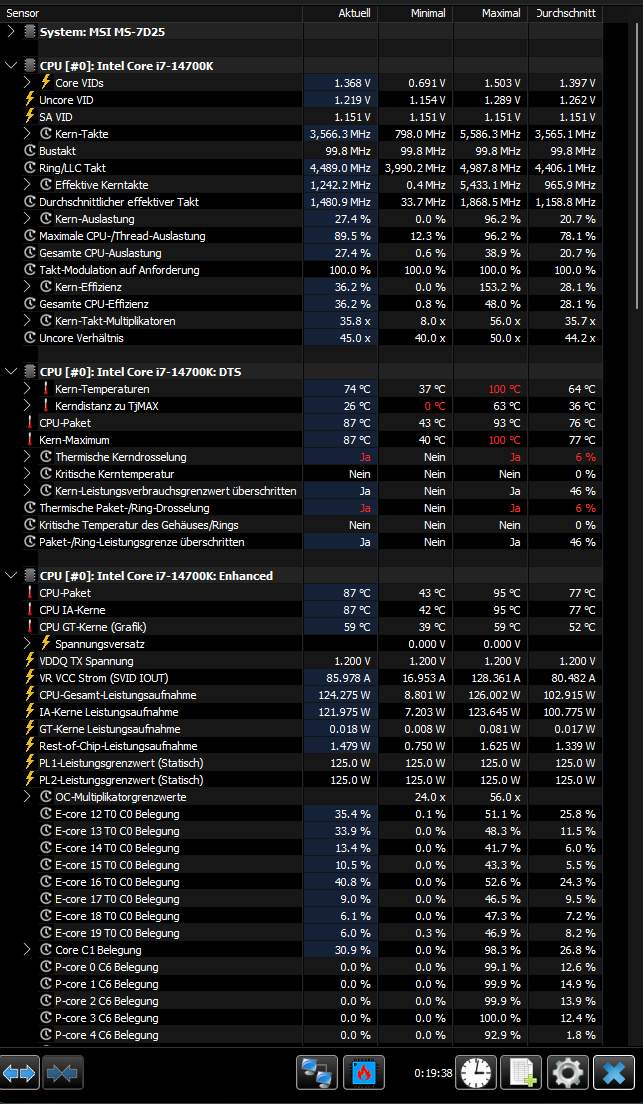Image resolution: width=643 pixels, height=1104 pixels.
Task: Click clock icon of Bustakt row
Action: (x=30, y=151)
